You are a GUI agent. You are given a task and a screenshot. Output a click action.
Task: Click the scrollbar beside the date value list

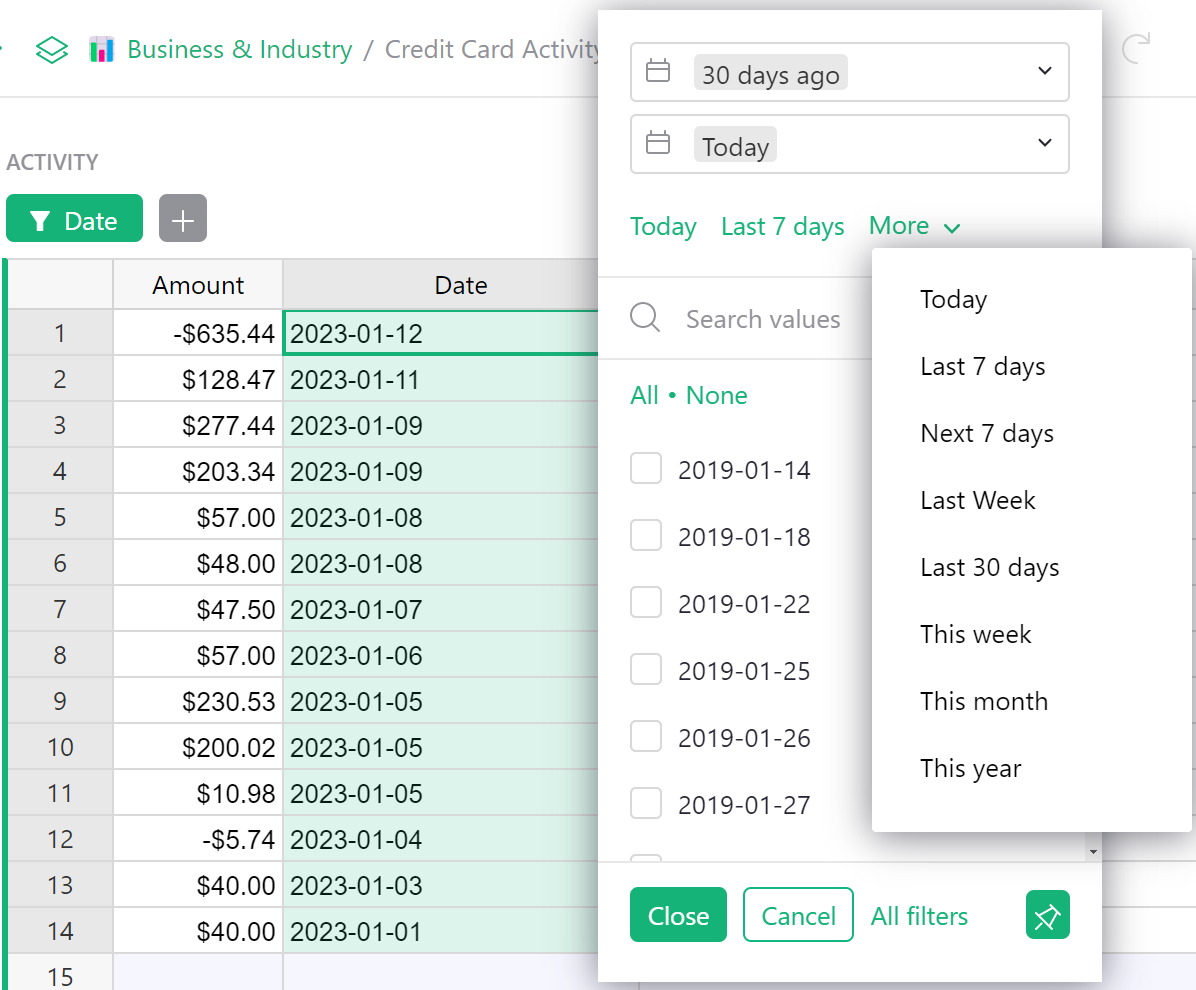[1092, 851]
